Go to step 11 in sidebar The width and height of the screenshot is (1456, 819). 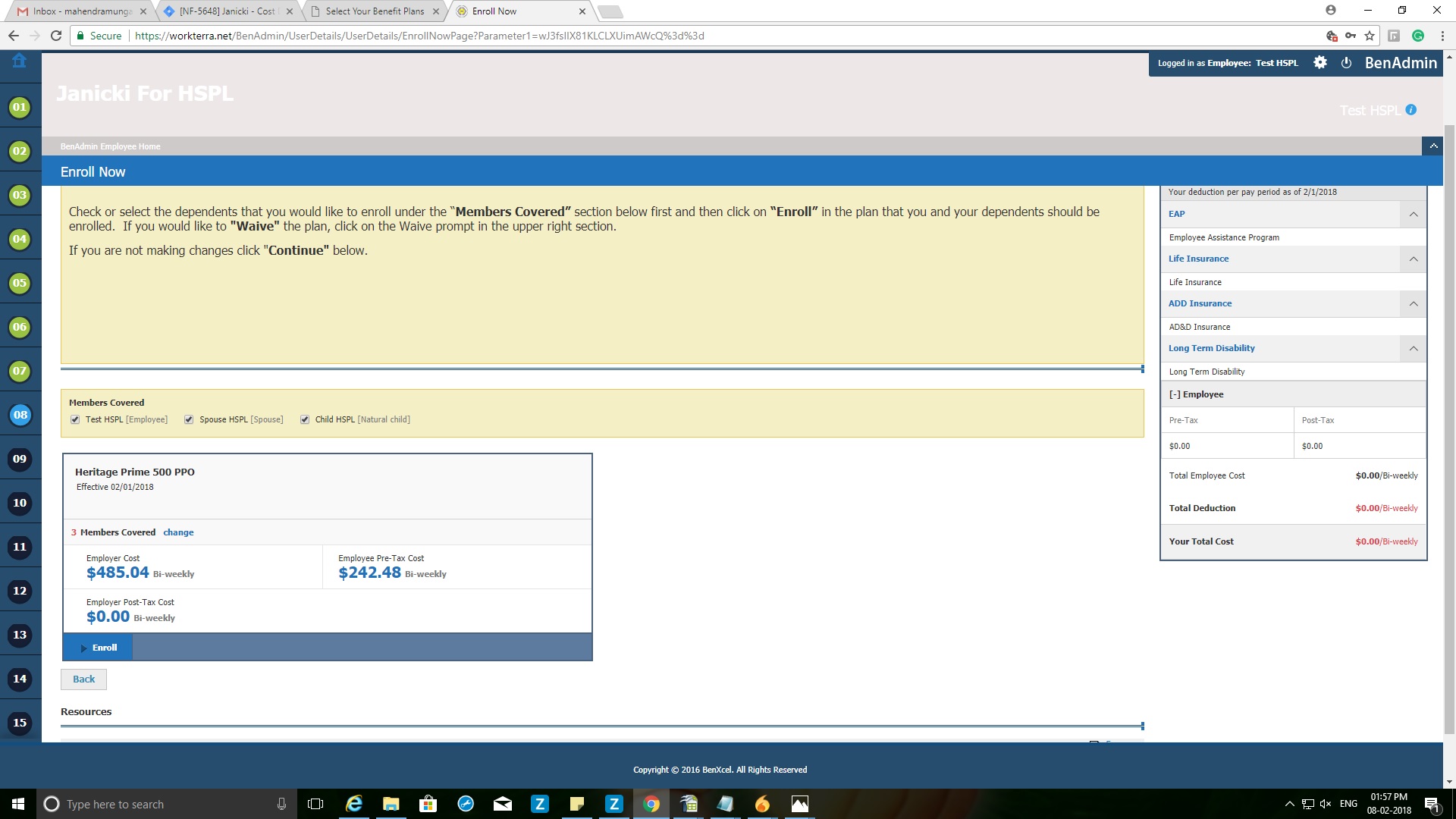point(20,547)
